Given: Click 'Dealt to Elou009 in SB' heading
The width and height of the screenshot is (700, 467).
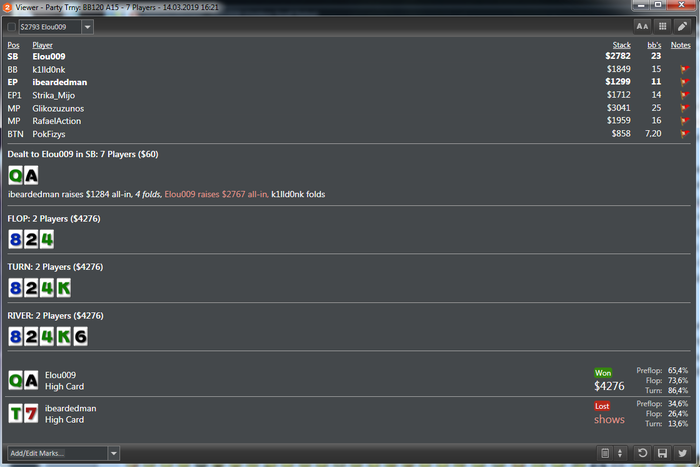Looking at the screenshot, I should pos(83,154).
